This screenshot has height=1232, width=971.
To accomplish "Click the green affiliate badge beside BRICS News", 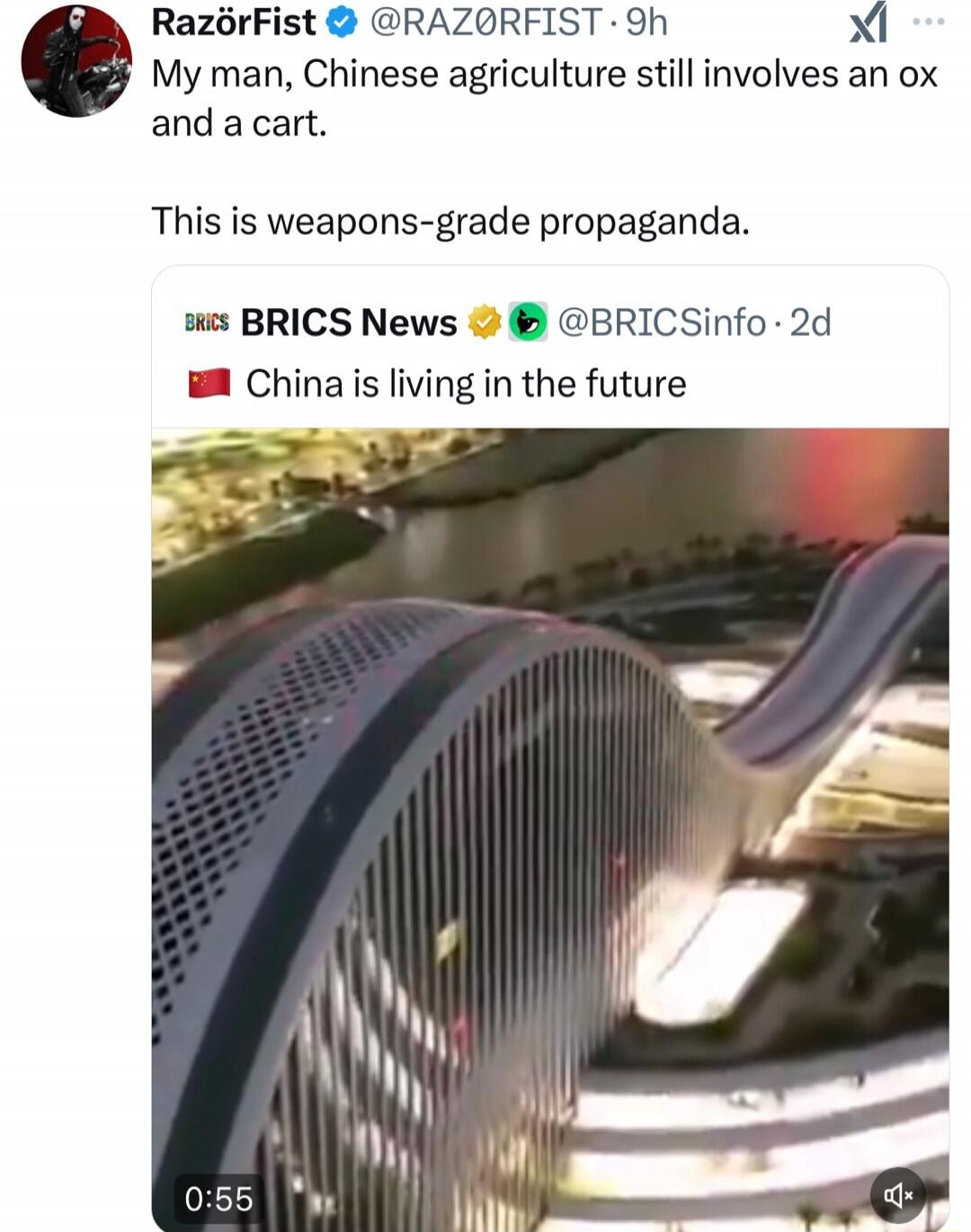I will point(528,323).
